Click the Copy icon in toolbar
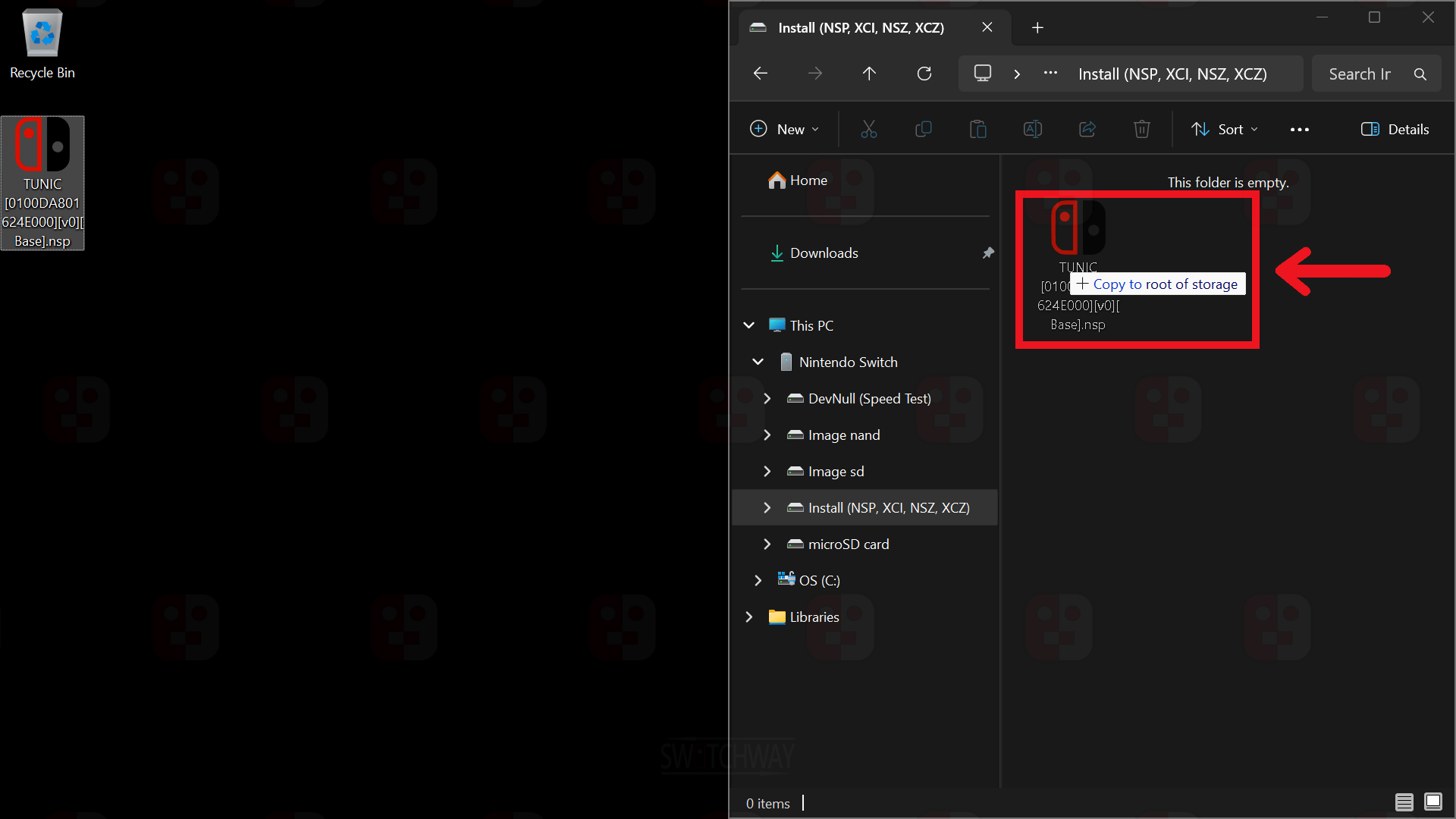 pyautogui.click(x=923, y=130)
